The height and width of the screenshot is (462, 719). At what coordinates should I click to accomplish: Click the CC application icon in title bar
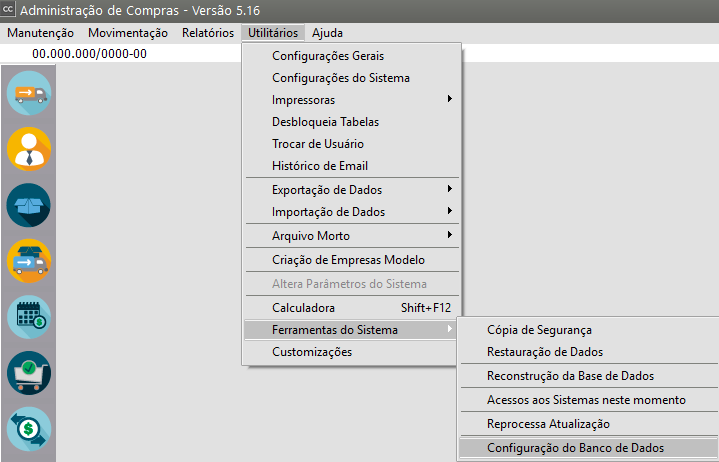[x=10, y=11]
